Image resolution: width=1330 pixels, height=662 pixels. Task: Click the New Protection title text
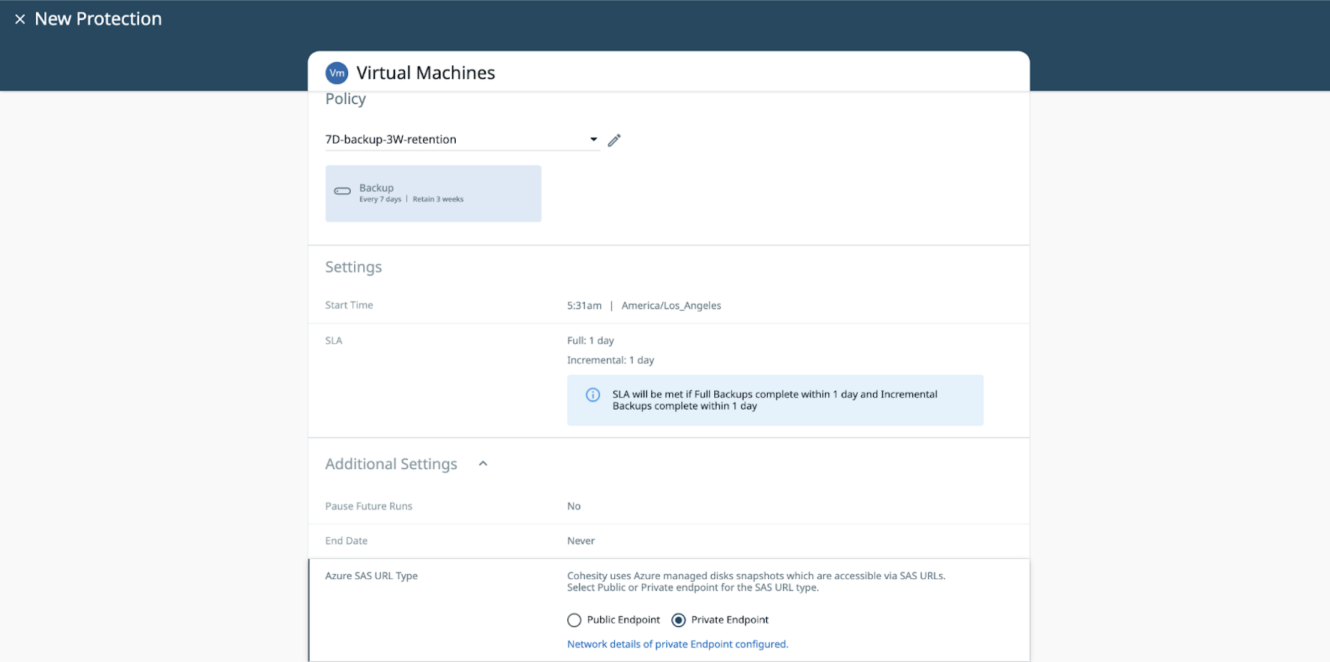point(98,19)
